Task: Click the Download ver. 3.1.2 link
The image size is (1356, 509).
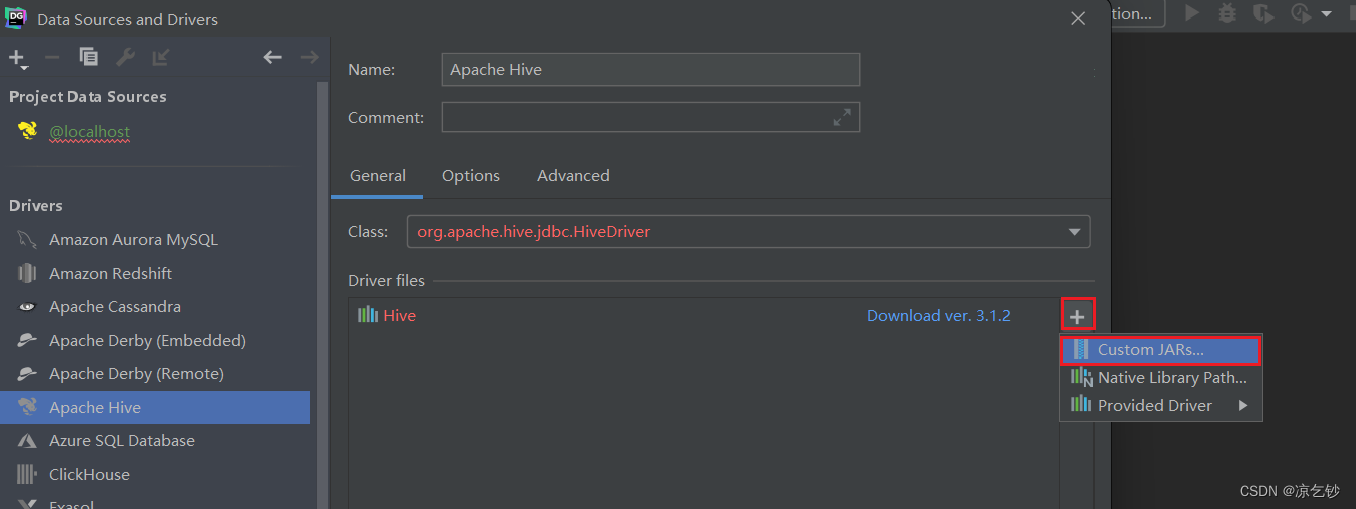Action: point(939,315)
